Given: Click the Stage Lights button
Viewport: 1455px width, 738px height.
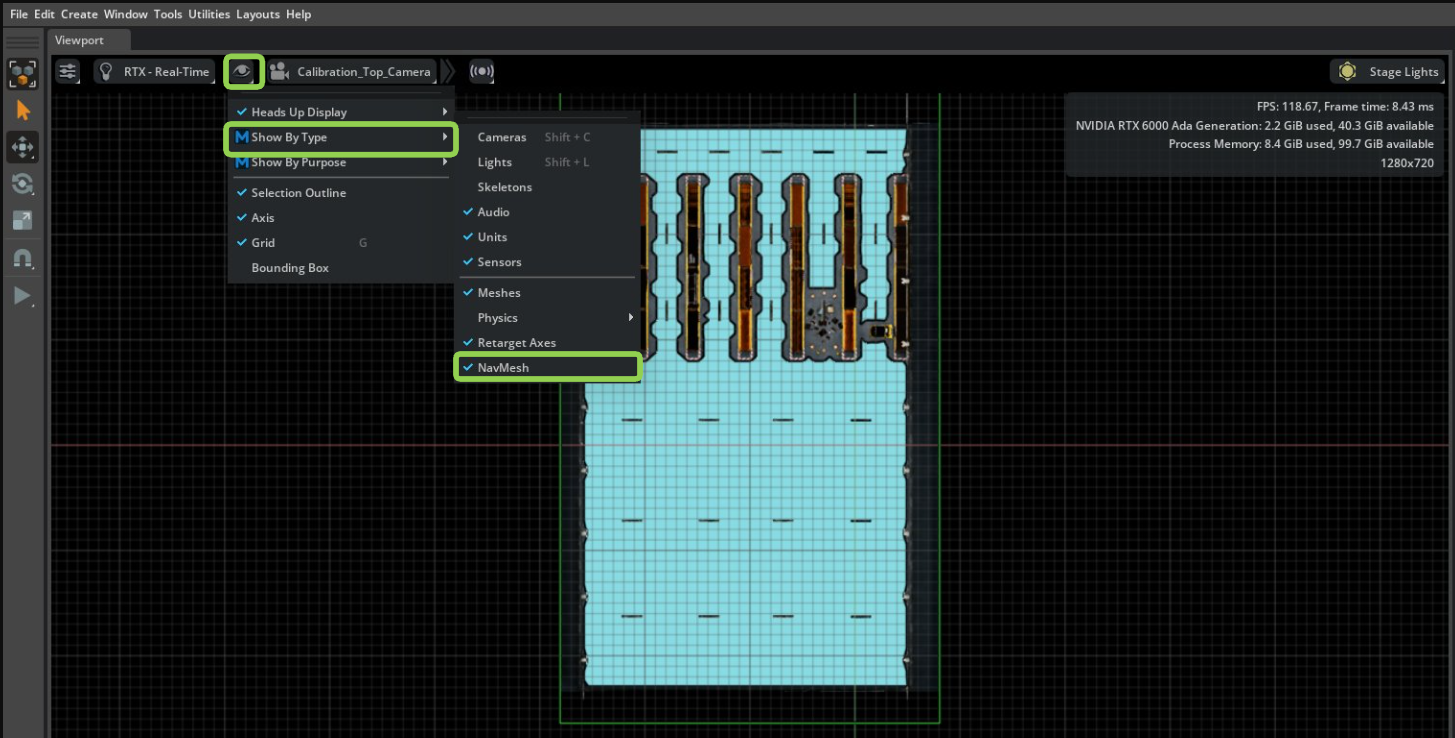Looking at the screenshot, I should (1391, 72).
